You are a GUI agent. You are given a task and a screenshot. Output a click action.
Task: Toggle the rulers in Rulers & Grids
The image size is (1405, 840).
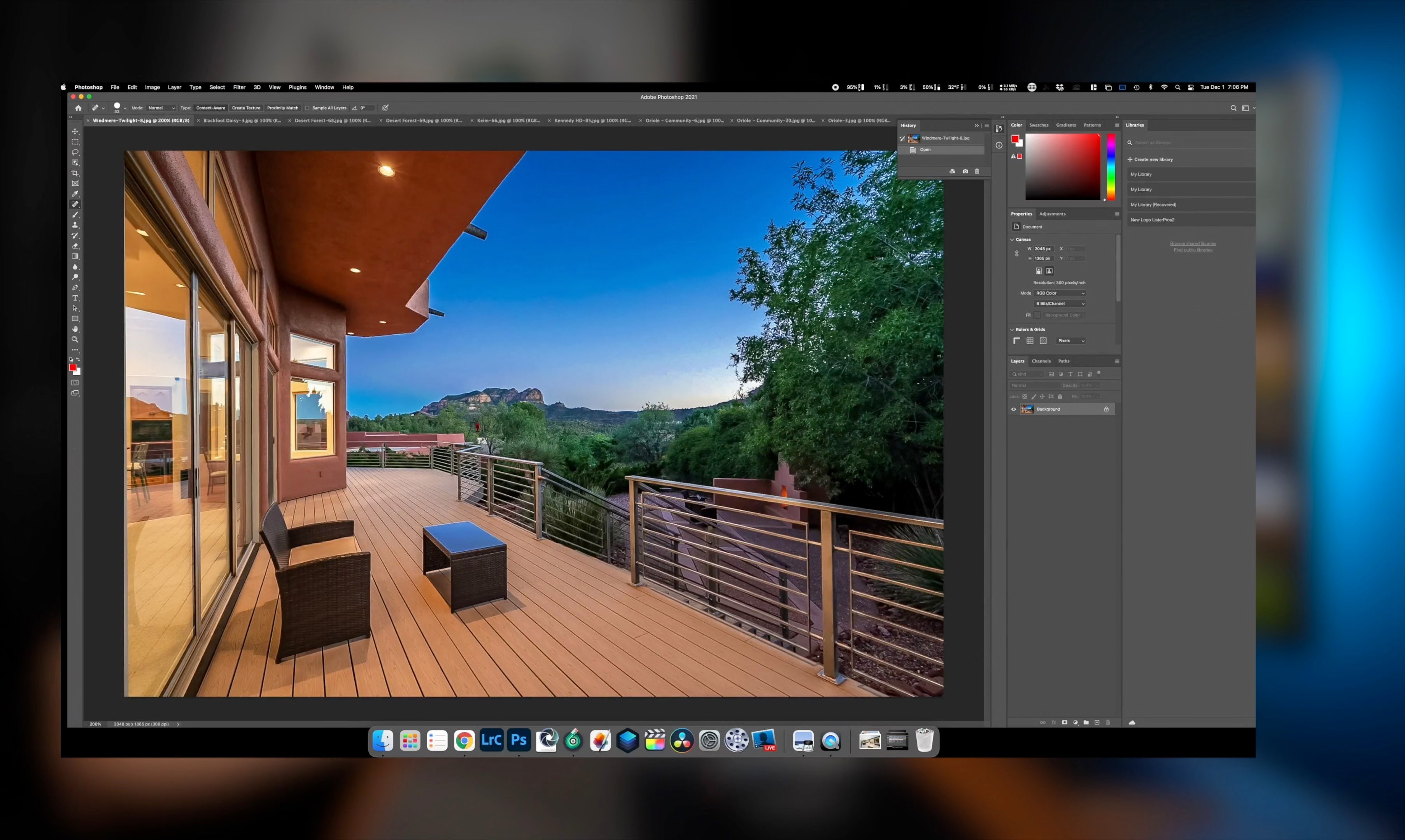point(1017,341)
